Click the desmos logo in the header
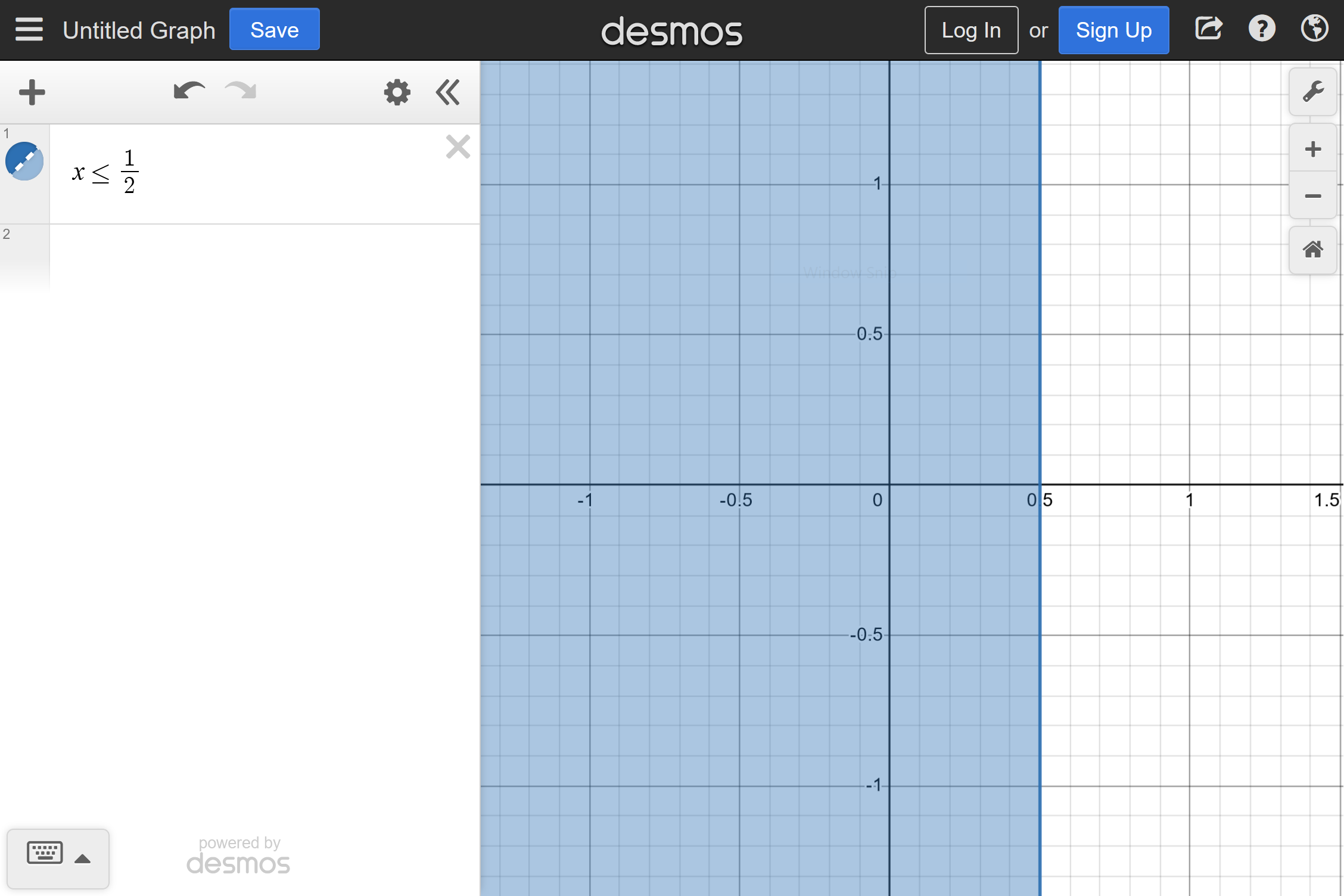The width and height of the screenshot is (1344, 896). point(671,31)
